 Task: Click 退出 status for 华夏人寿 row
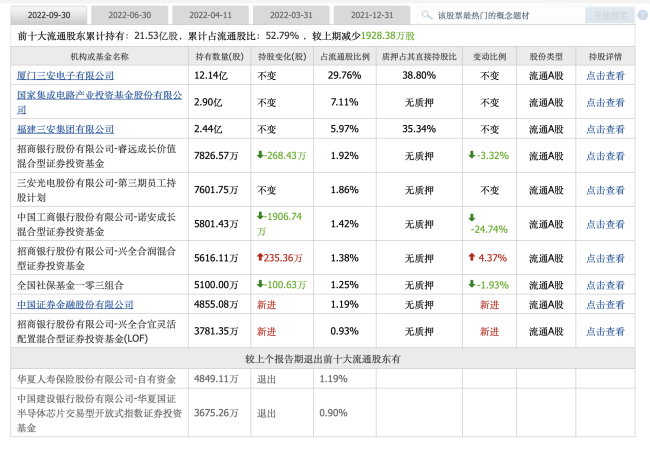coord(267,379)
